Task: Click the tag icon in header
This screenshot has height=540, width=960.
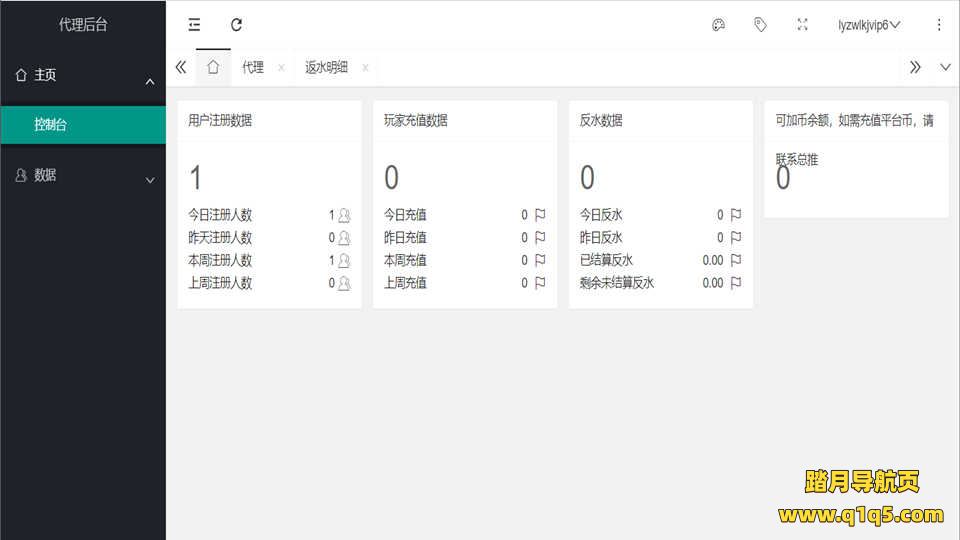Action: [x=760, y=25]
